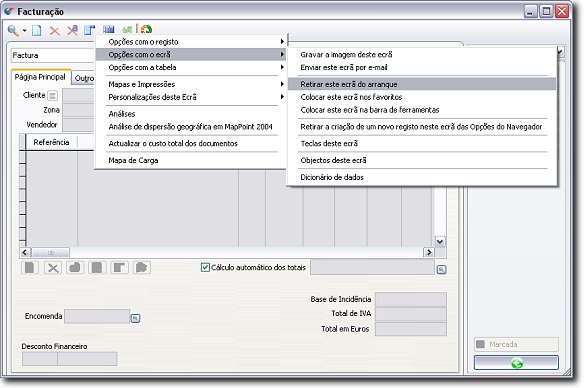
Task: Switch to the Página Principal tab
Action: 40,77
